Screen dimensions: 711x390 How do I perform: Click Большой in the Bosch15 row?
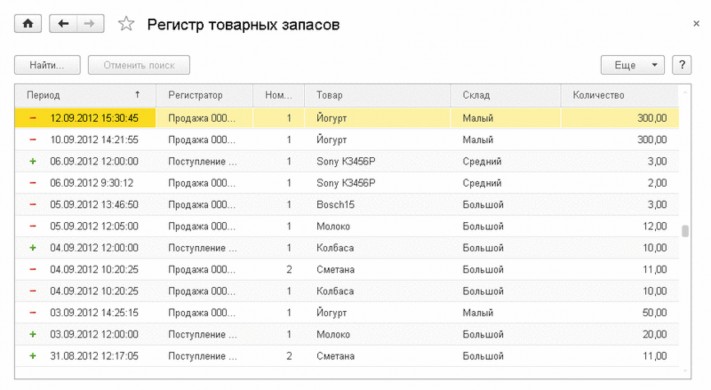[x=482, y=205]
